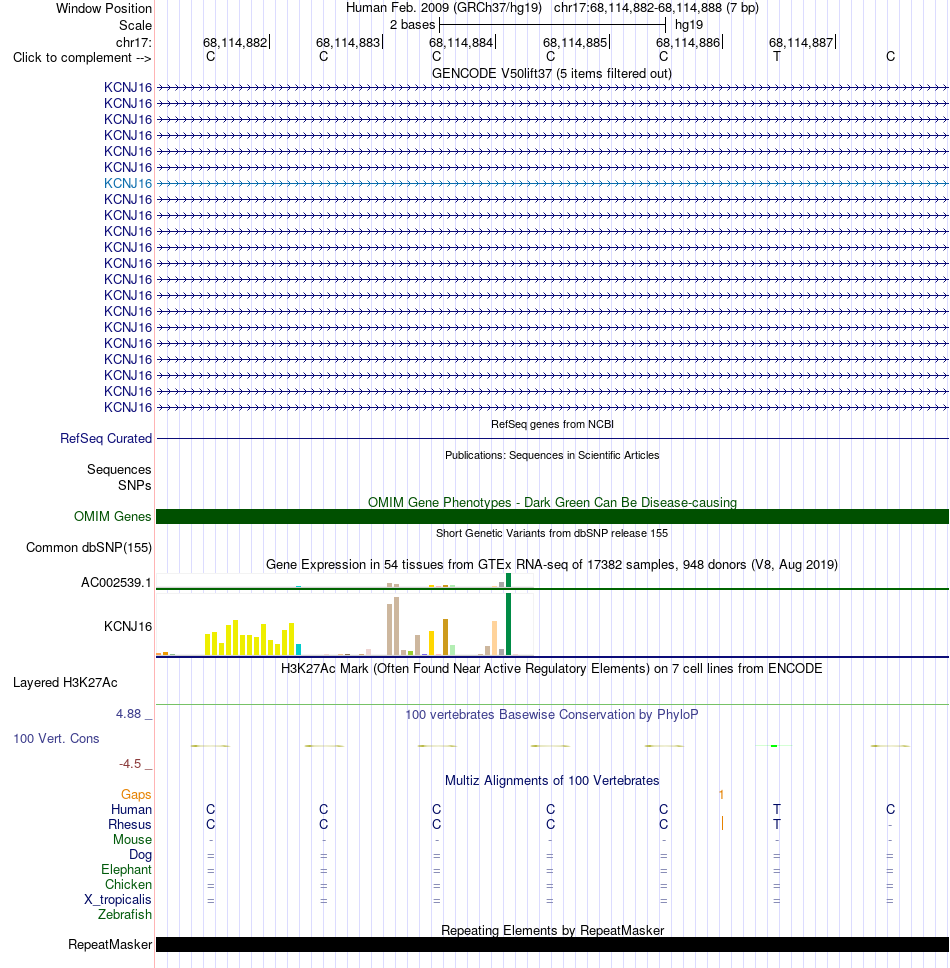Select the Elephant alignment row label
Viewport: 950px width, 968px height.
pyautogui.click(x=127, y=869)
